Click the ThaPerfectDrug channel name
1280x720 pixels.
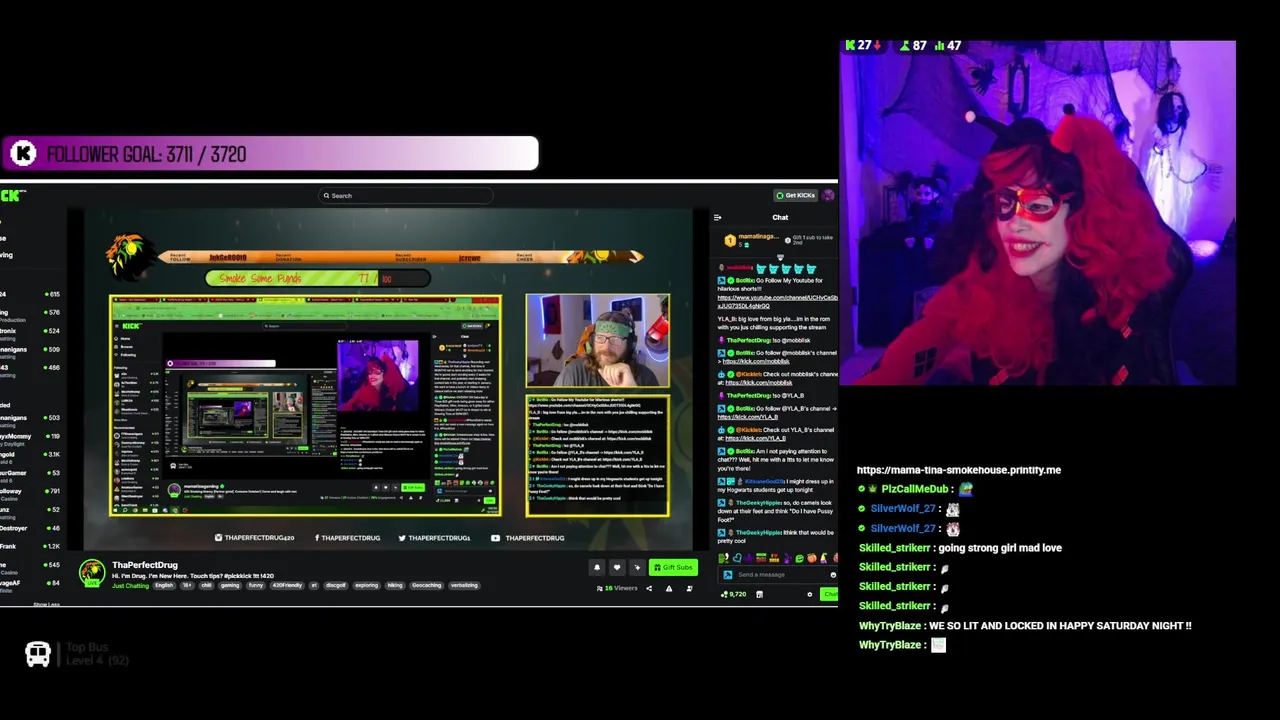[x=145, y=565]
